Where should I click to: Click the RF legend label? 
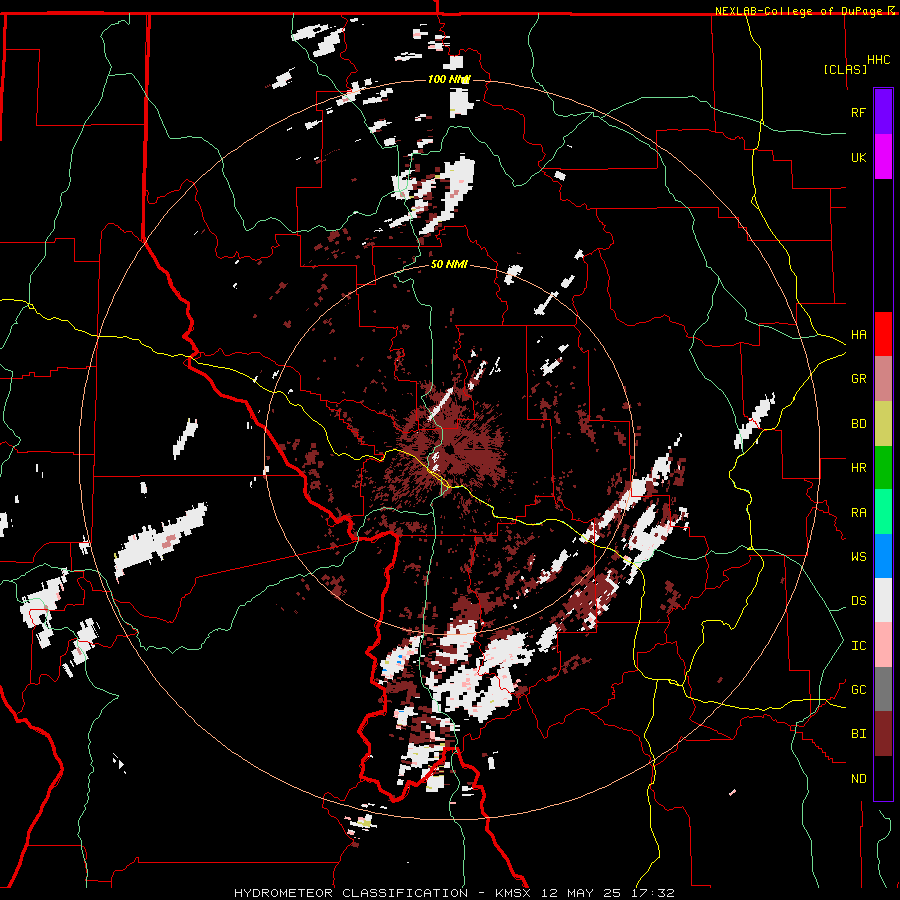point(859,112)
